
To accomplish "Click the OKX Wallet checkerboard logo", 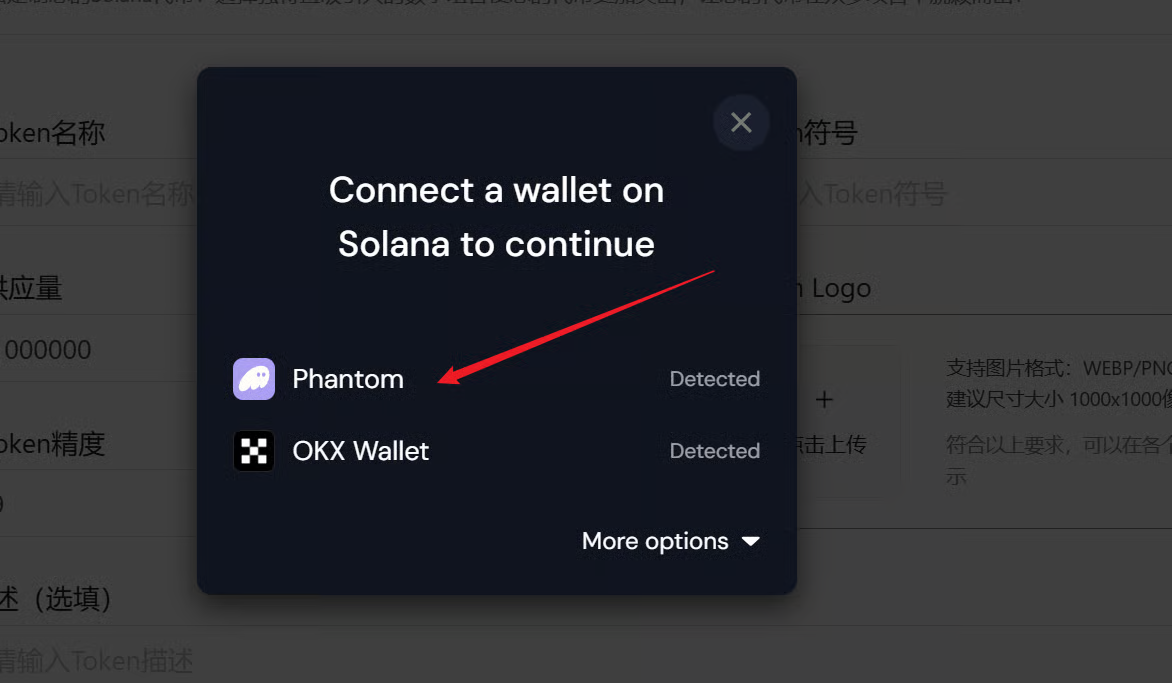I will click(254, 451).
